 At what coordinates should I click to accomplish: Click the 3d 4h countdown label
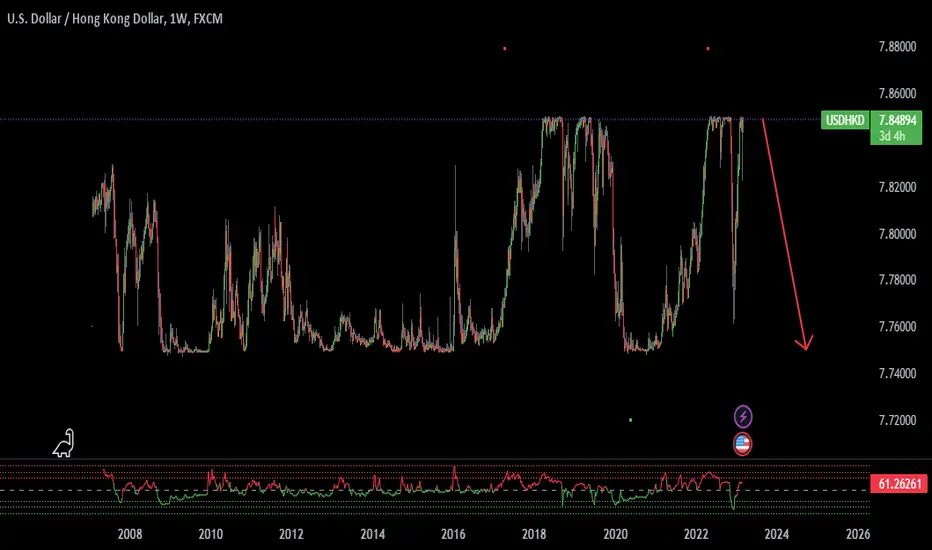click(x=892, y=136)
